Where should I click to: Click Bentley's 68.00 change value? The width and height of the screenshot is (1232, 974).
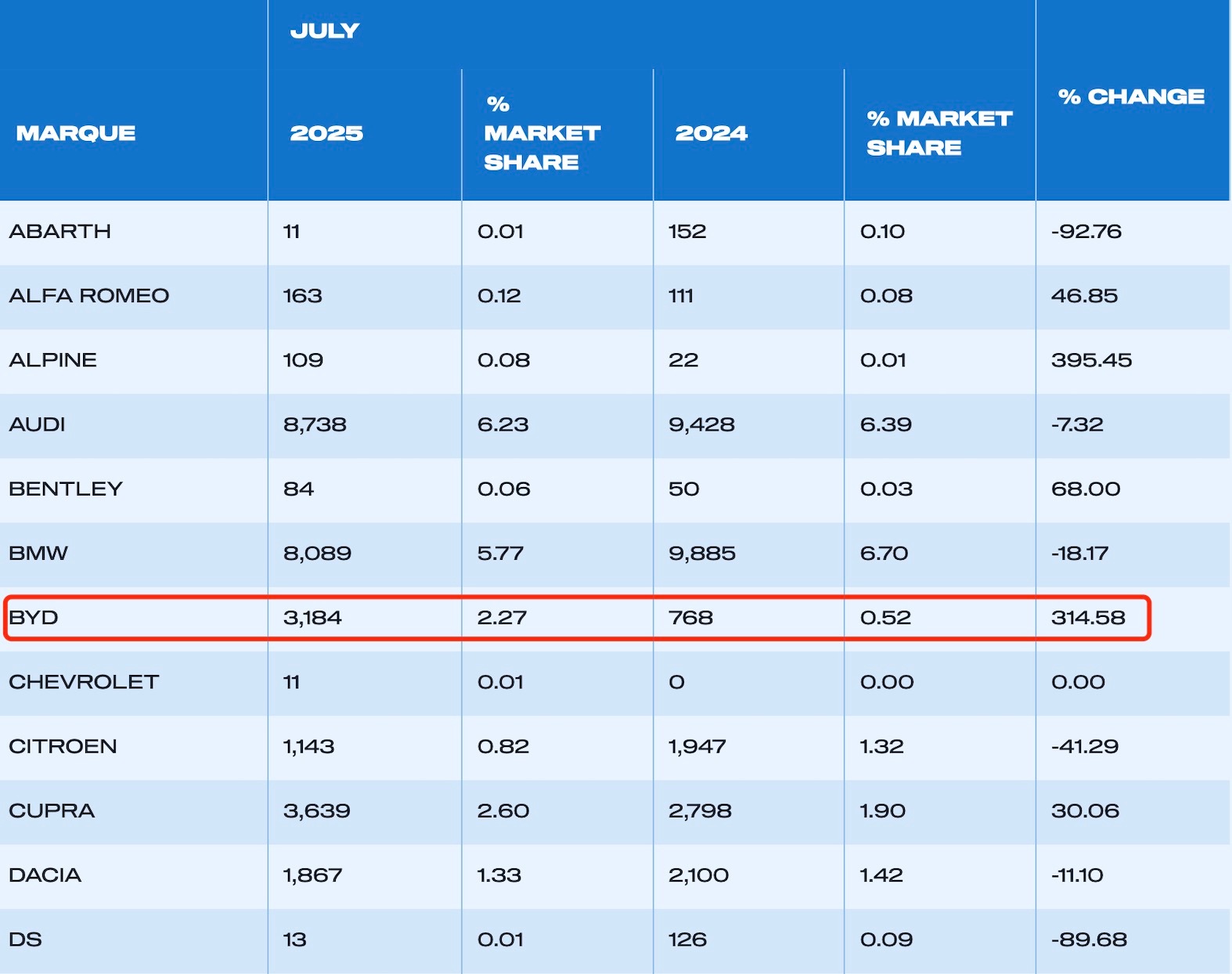(x=1086, y=489)
